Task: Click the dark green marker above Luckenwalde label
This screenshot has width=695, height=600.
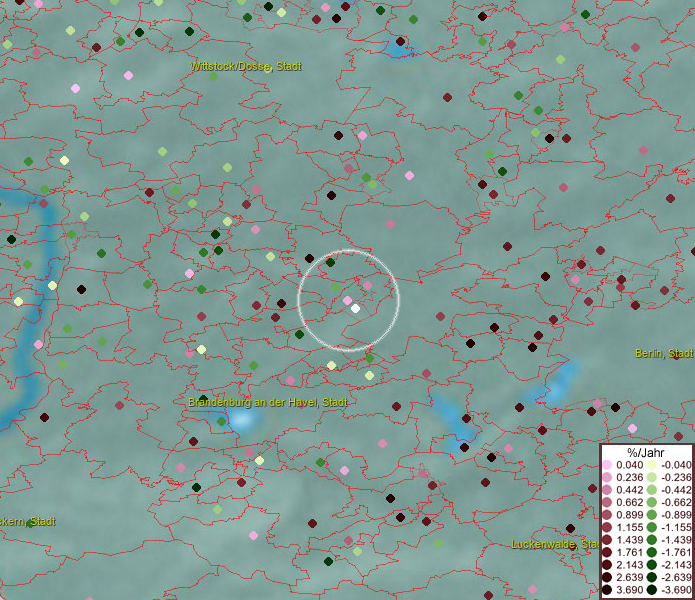Action: tap(570, 528)
